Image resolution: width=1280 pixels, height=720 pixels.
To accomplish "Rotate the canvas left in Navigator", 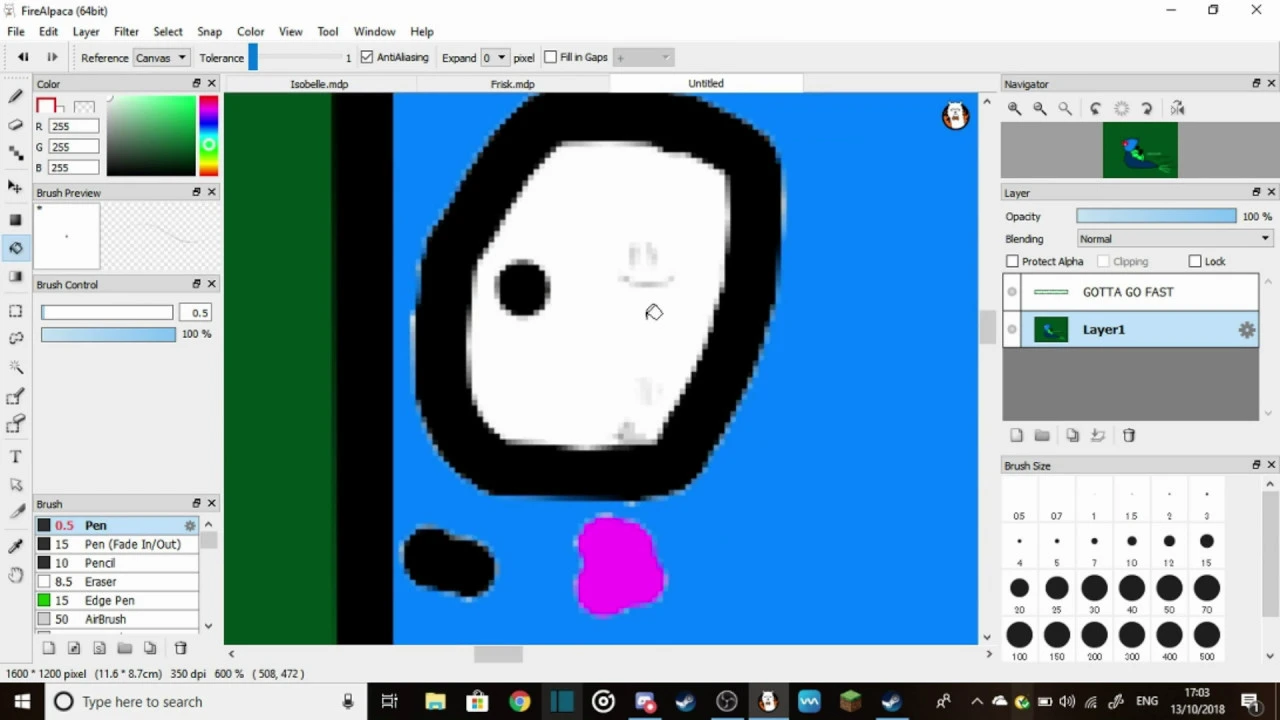I will 1096,108.
